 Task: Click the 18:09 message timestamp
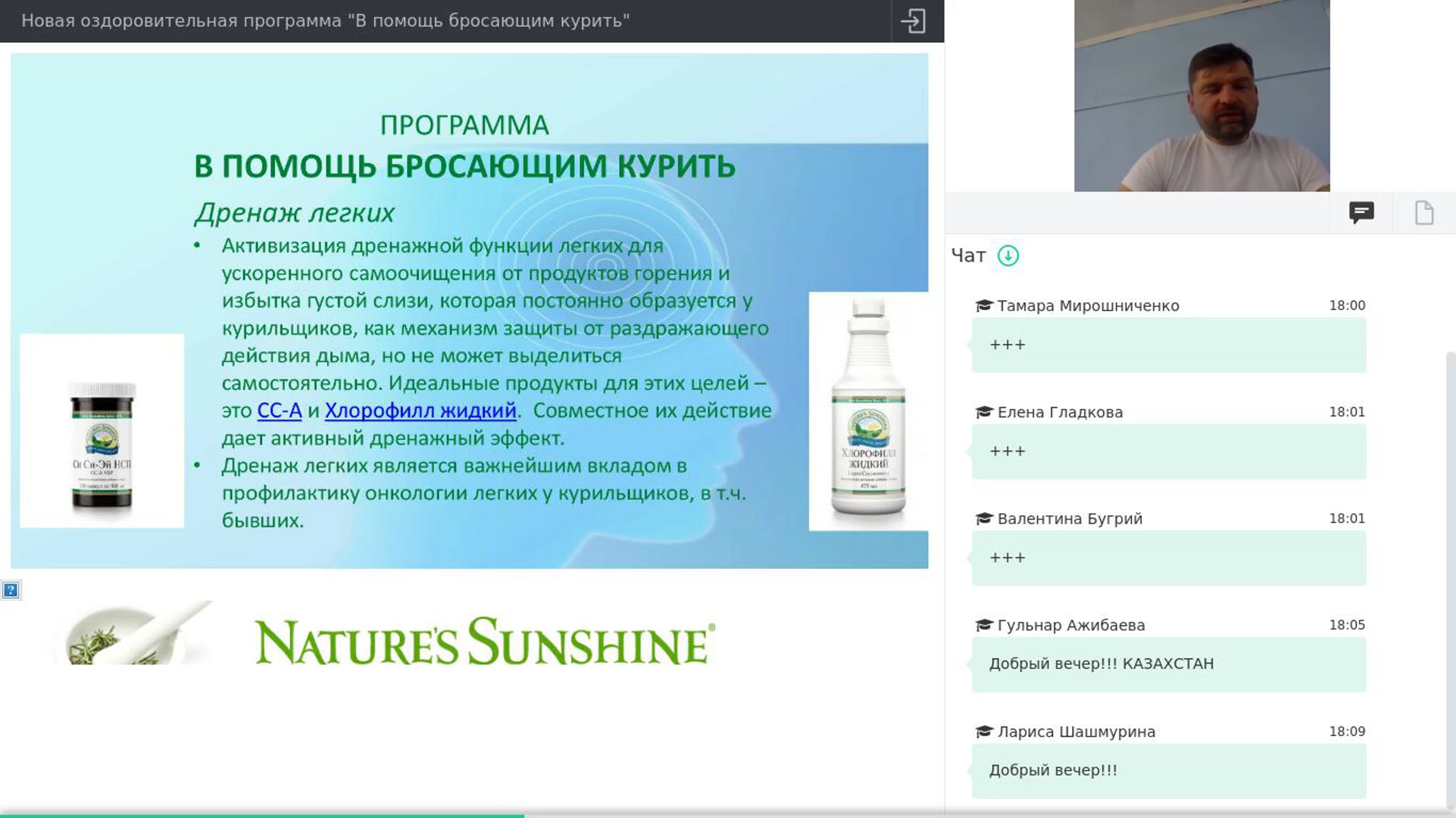[1347, 732]
